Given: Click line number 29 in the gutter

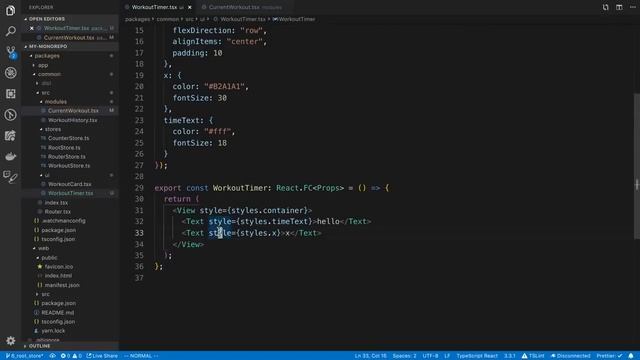Looking at the screenshot, I should pos(139,188).
